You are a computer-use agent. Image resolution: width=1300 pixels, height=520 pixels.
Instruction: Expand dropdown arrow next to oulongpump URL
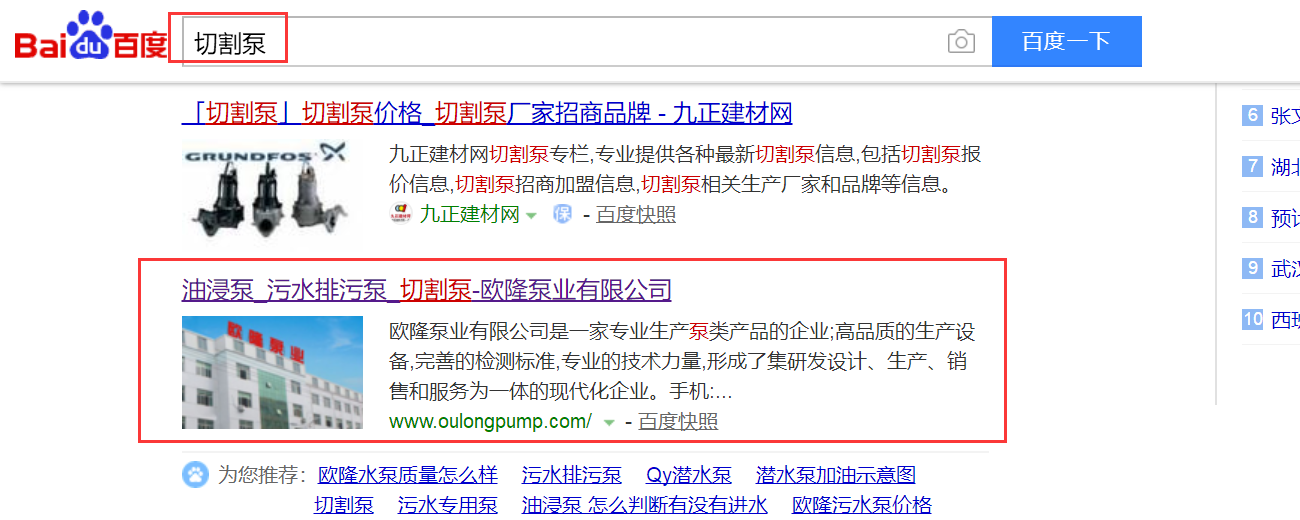point(609,422)
